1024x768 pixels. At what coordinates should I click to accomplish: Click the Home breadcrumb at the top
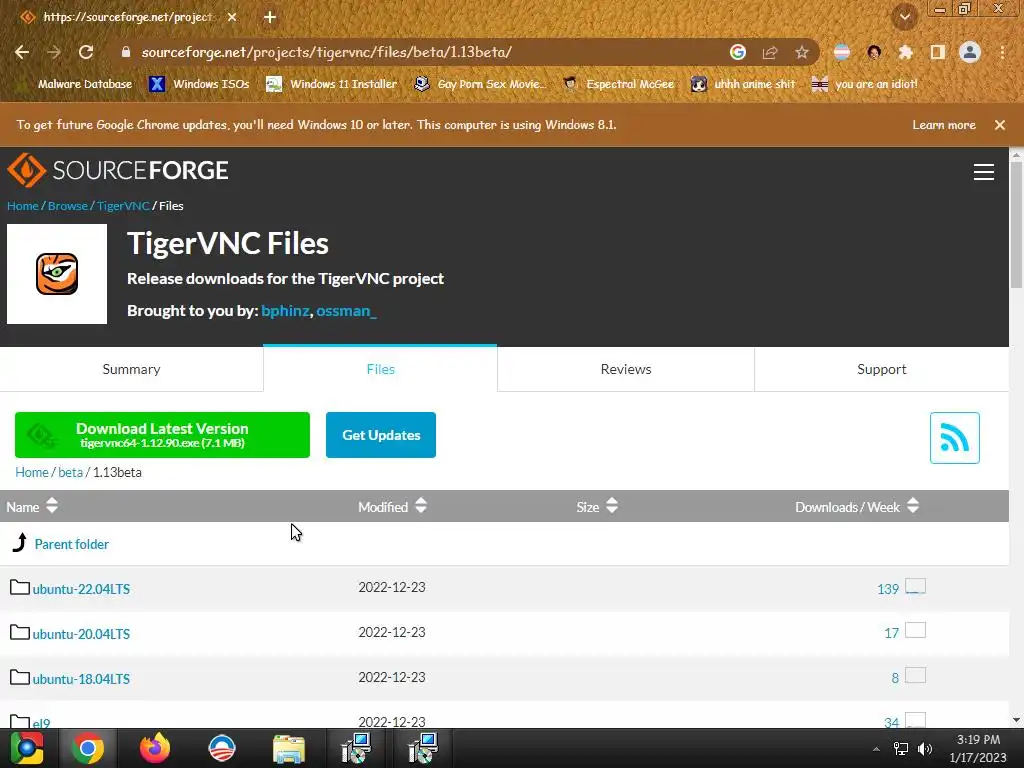click(x=23, y=206)
